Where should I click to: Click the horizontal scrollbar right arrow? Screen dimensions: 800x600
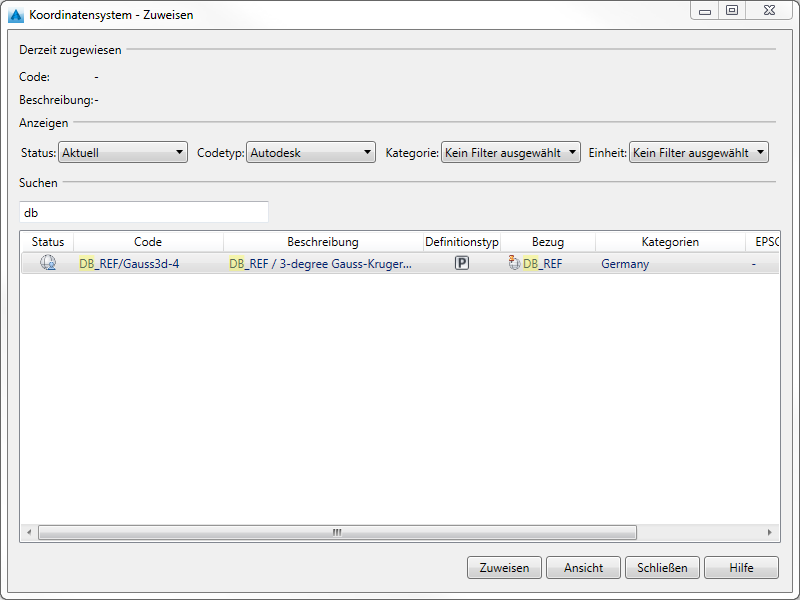769,533
